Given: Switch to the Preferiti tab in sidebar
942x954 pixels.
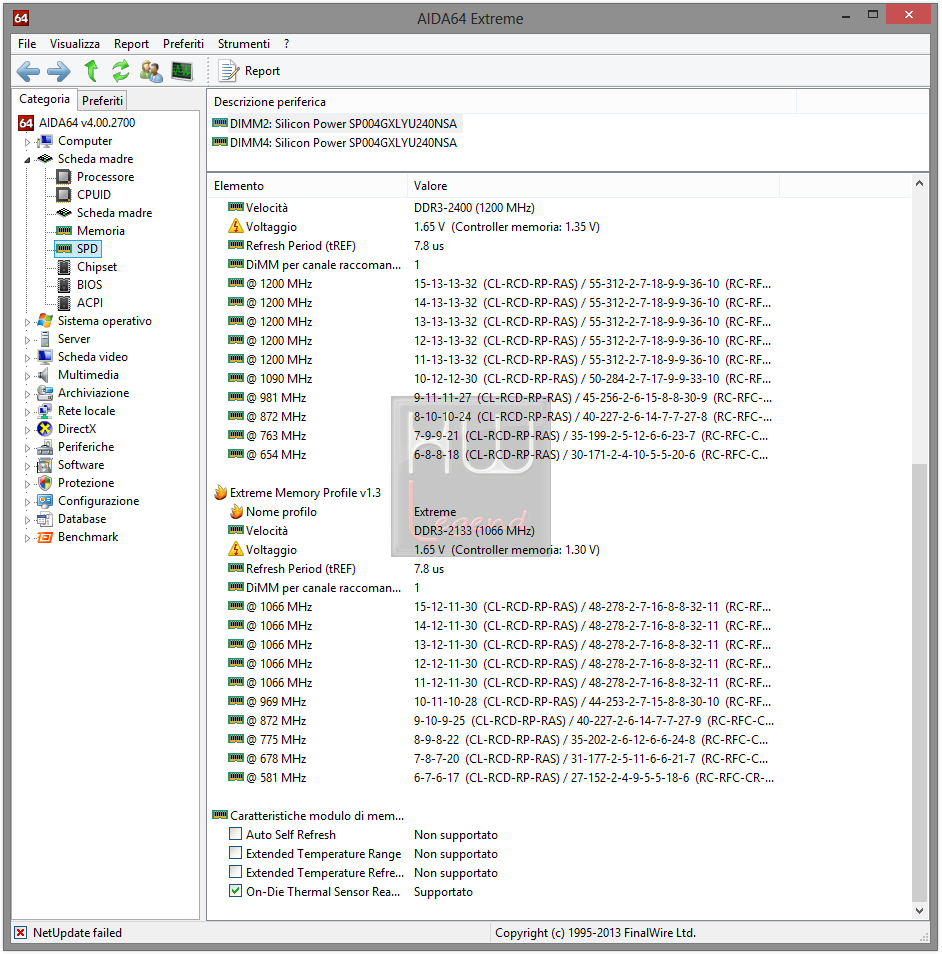Looking at the screenshot, I should tap(102, 100).
